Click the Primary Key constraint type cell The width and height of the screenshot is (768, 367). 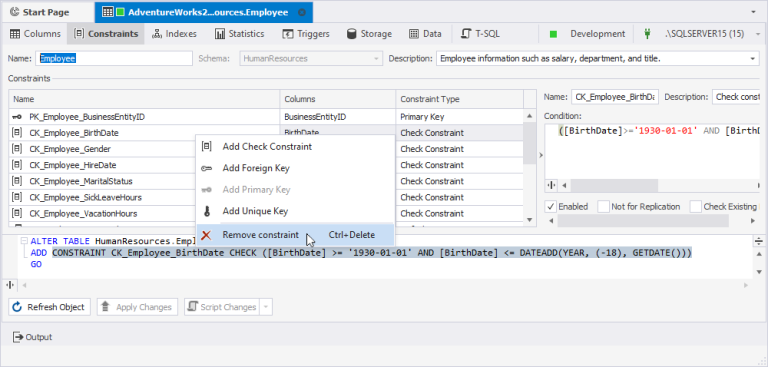click(x=459, y=117)
